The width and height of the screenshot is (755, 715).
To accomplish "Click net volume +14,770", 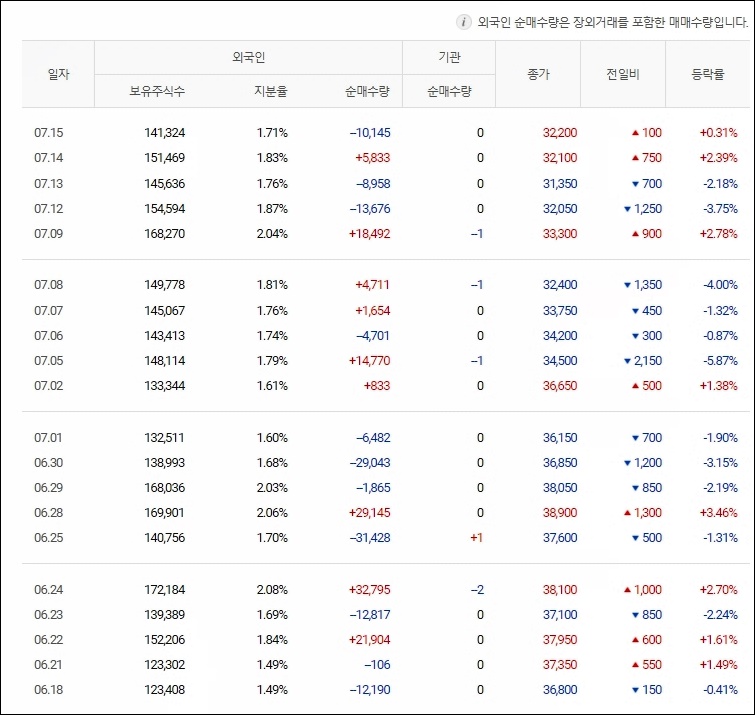I will pyautogui.click(x=369, y=361).
